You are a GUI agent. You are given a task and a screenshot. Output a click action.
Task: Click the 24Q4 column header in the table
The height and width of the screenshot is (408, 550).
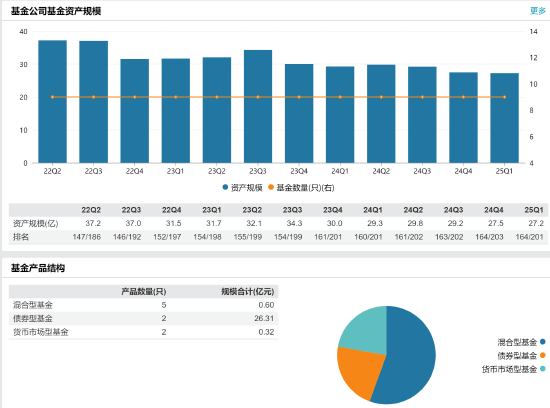494,210
